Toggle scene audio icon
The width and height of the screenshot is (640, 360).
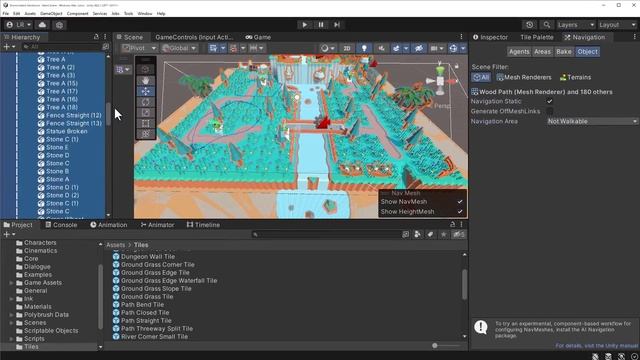(381, 48)
